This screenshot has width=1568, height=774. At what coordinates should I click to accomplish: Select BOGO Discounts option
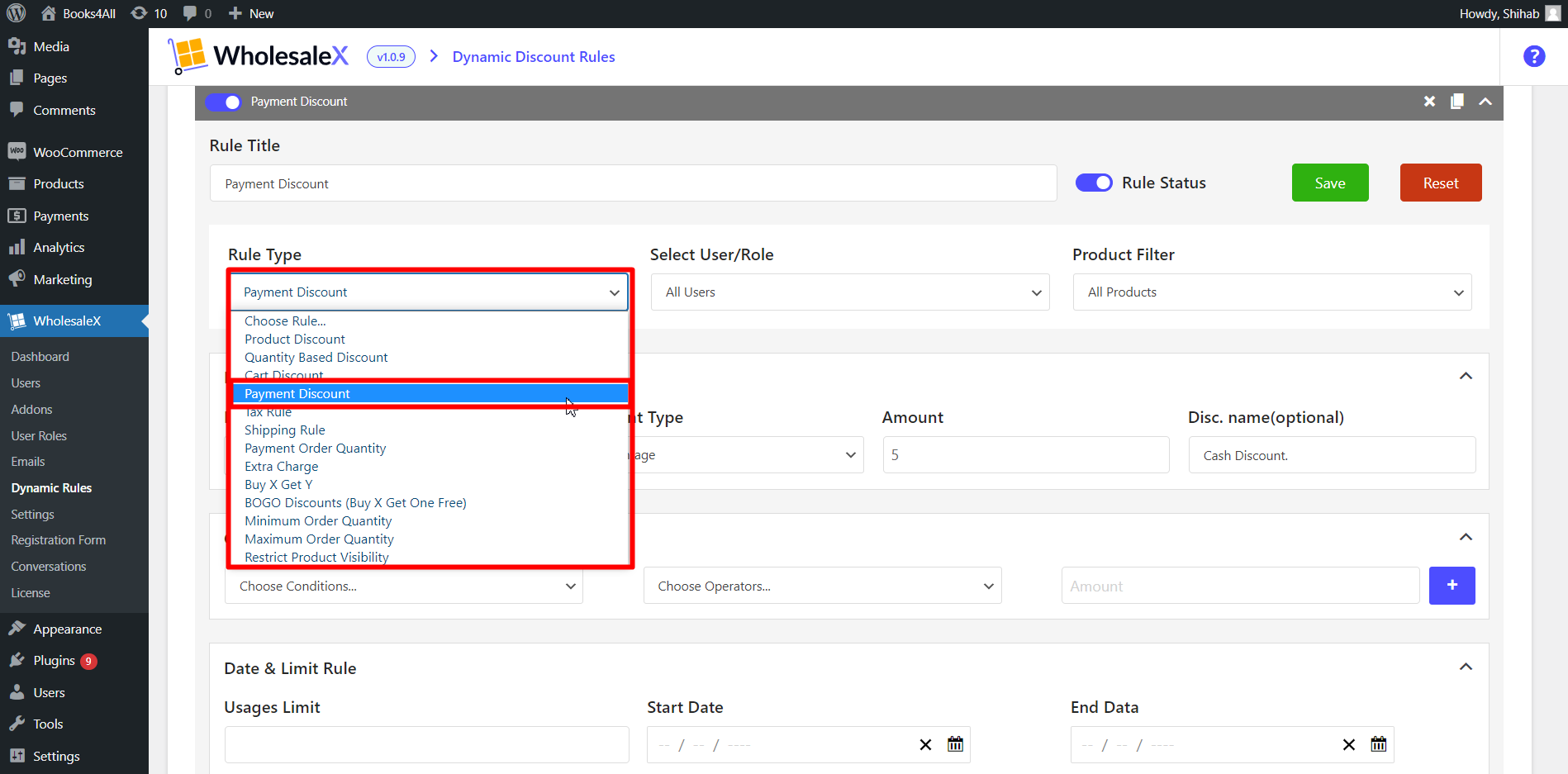pos(429,502)
